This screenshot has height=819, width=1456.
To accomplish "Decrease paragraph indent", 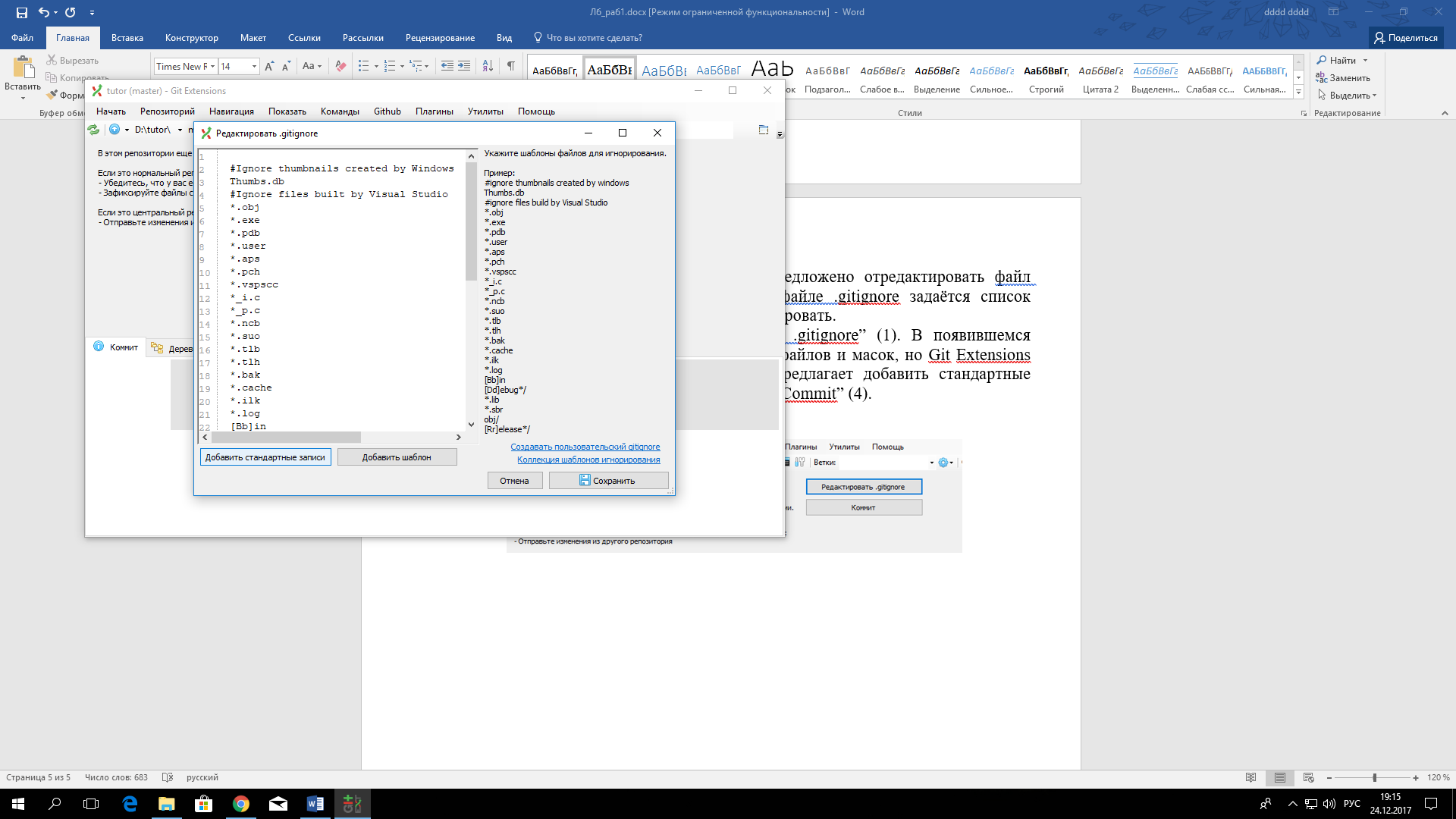I will (447, 66).
